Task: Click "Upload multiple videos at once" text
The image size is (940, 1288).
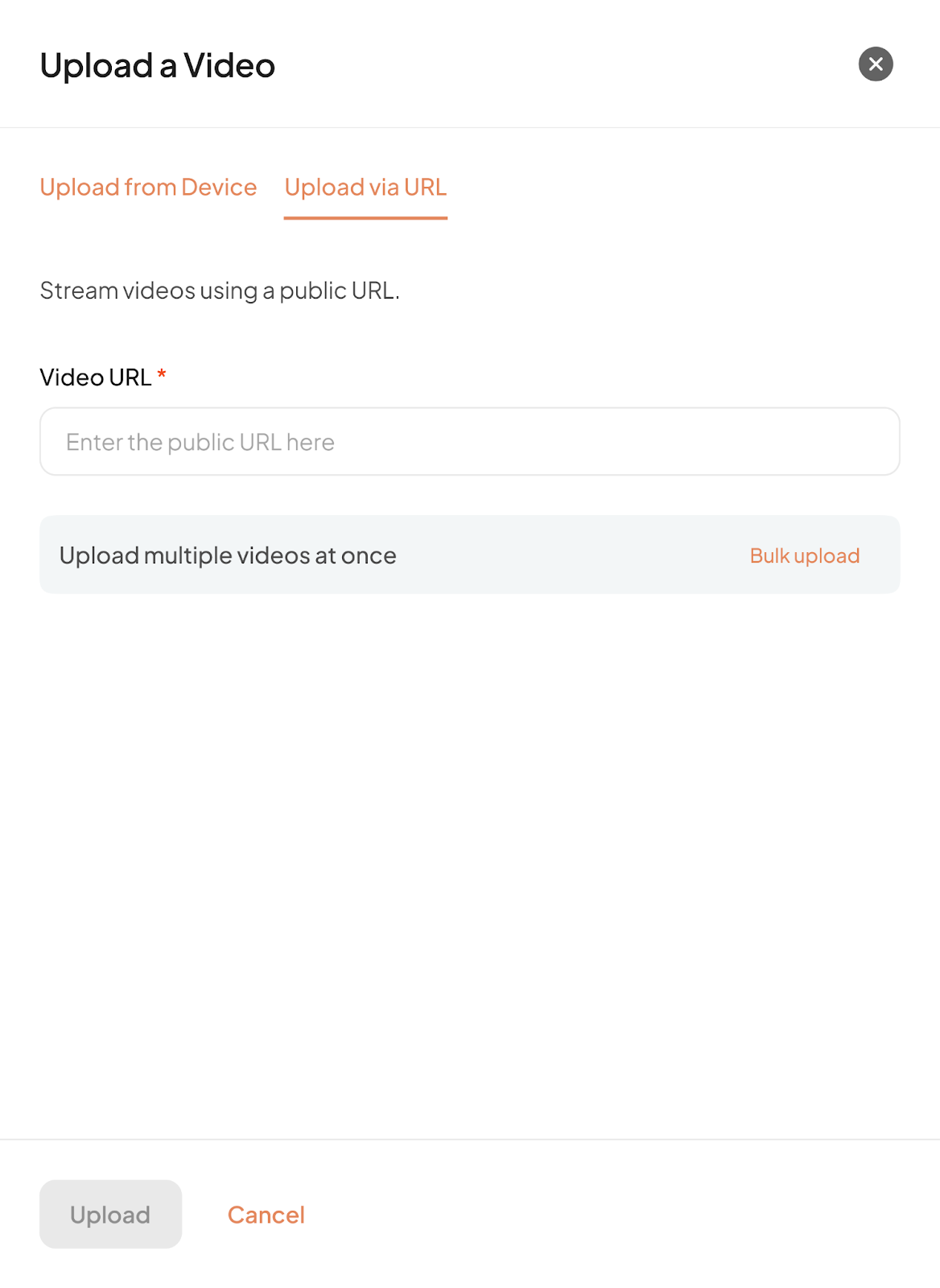Action: pos(228,555)
